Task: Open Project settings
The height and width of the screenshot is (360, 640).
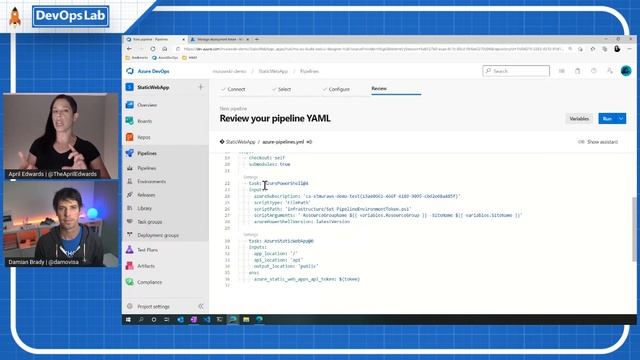Action: (153, 306)
